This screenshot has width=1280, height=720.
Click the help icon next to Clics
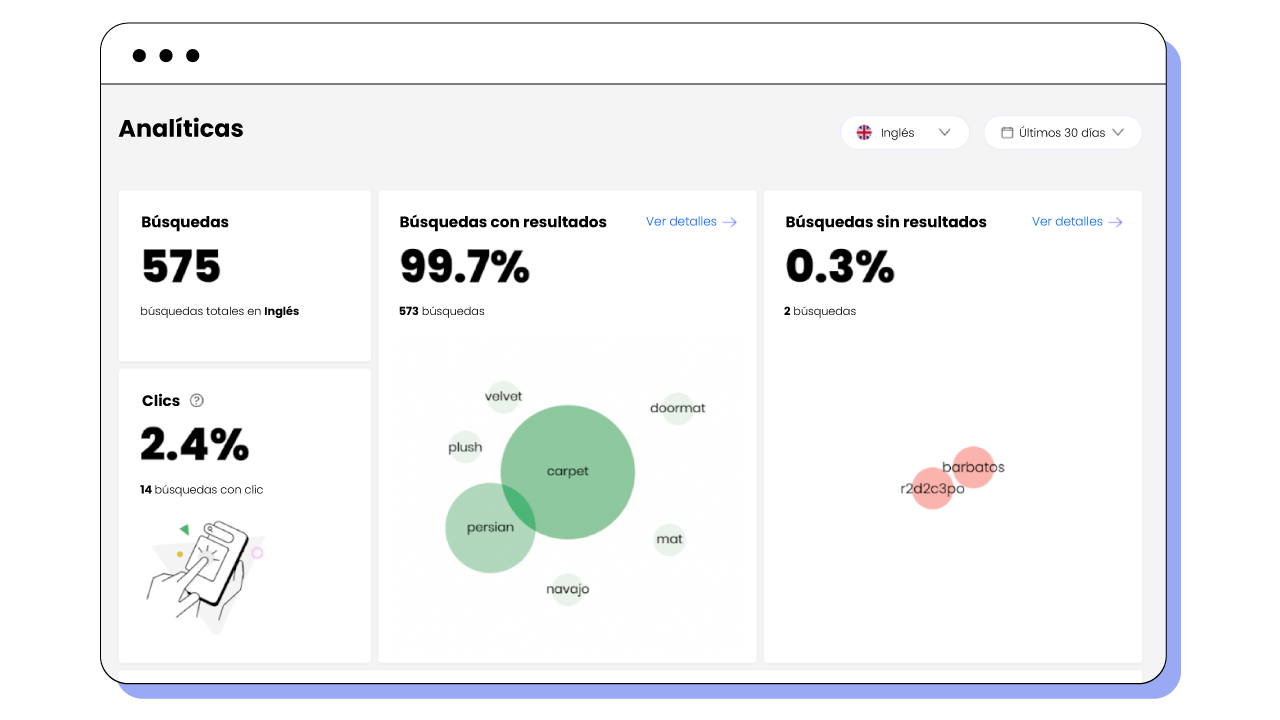click(x=197, y=401)
